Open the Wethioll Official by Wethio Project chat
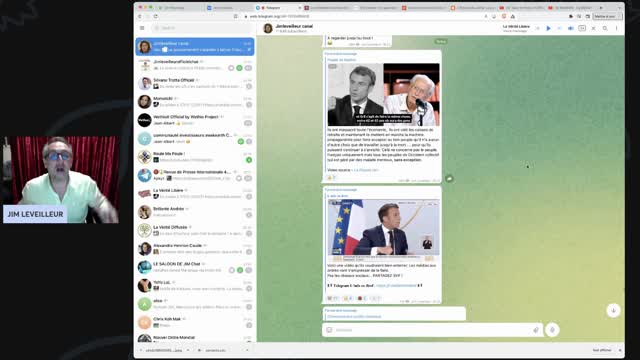 click(195, 120)
